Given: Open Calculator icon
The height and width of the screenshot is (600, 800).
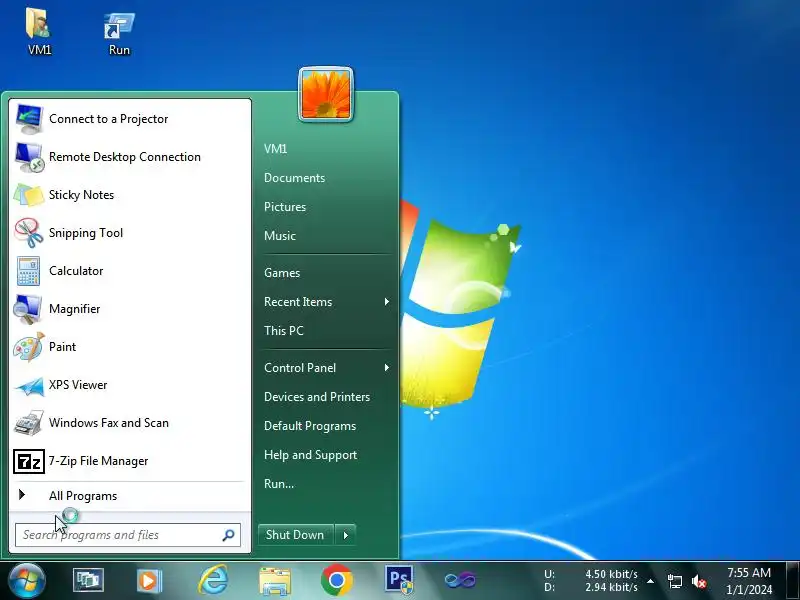Looking at the screenshot, I should (29, 271).
